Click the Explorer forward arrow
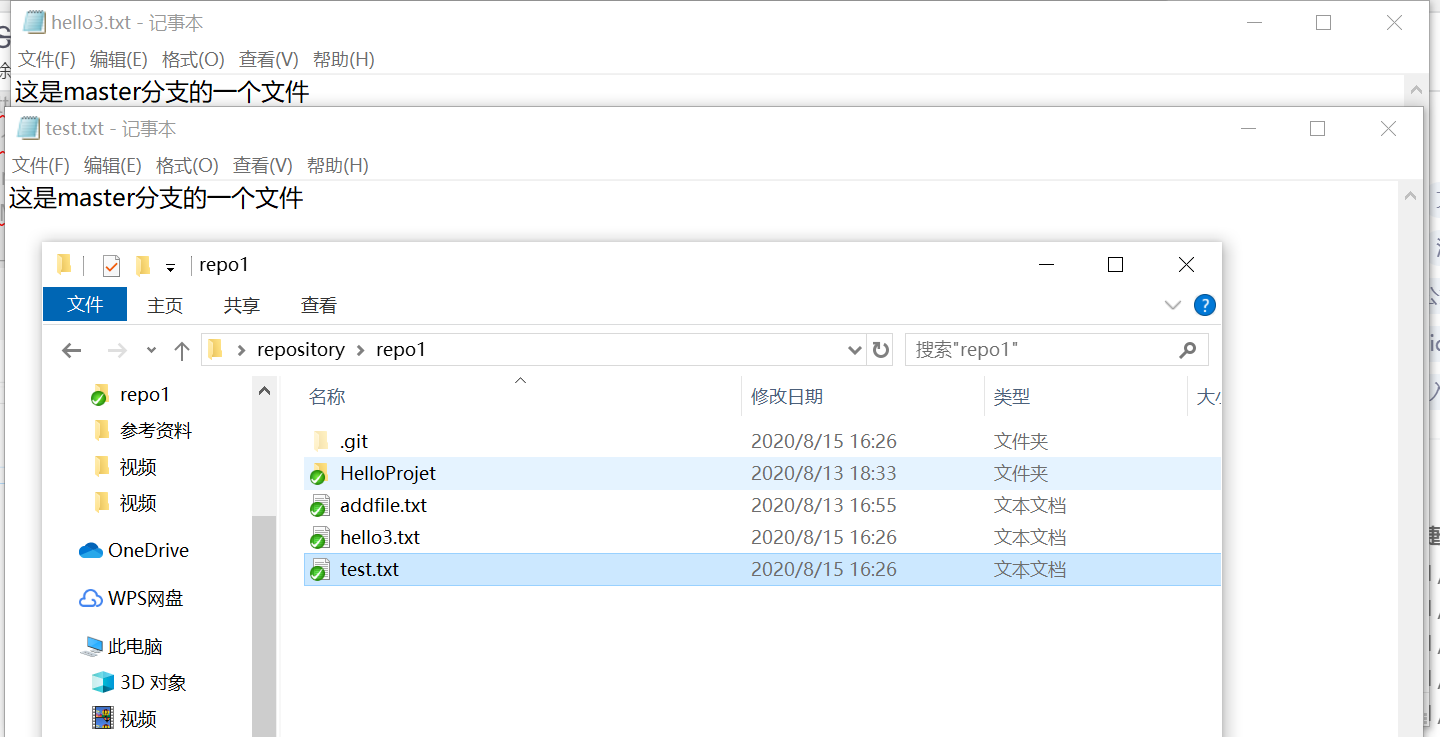Image resolution: width=1440 pixels, height=737 pixels. coord(116,350)
